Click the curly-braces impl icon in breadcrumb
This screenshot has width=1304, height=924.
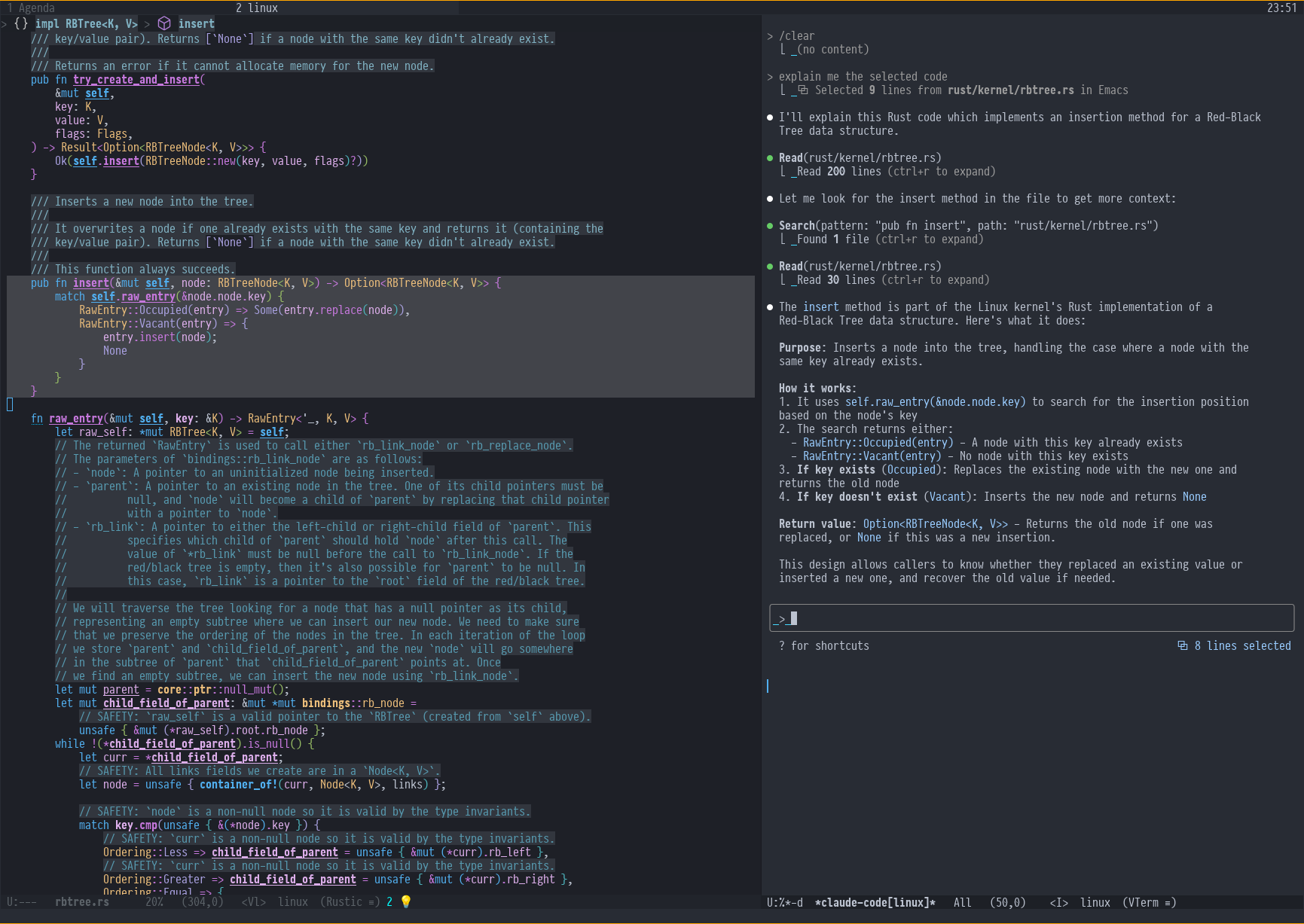tap(21, 23)
